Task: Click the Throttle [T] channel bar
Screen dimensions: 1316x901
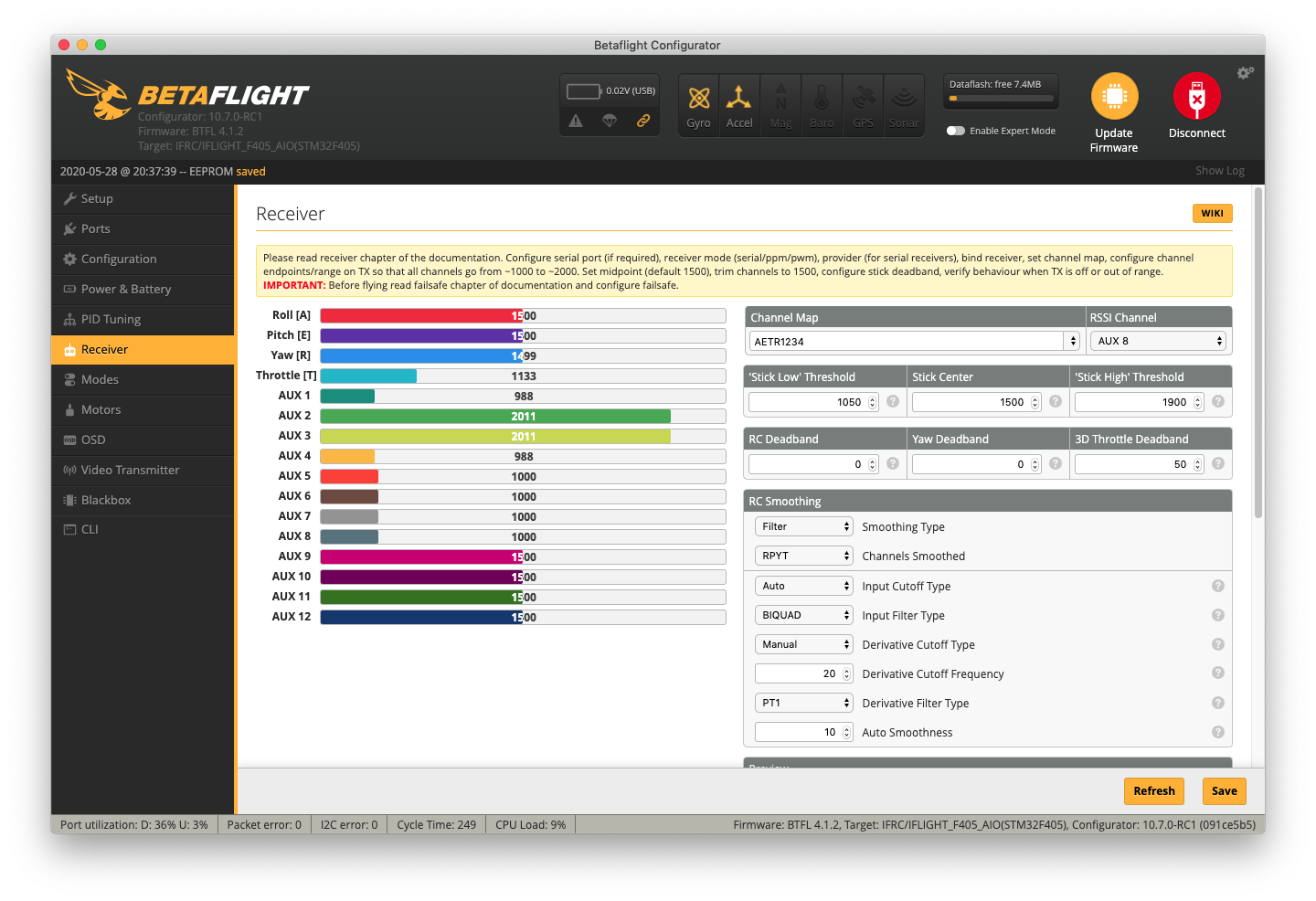Action: pos(523,376)
